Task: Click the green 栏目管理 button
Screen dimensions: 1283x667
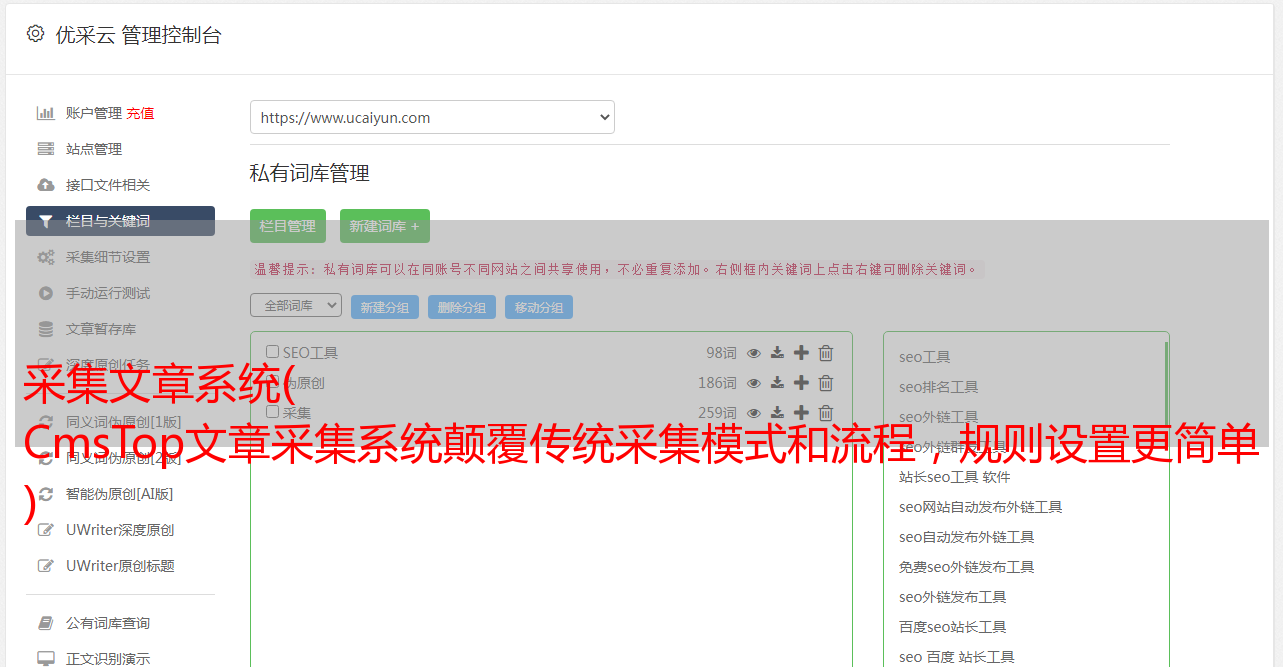Action: tap(288, 226)
